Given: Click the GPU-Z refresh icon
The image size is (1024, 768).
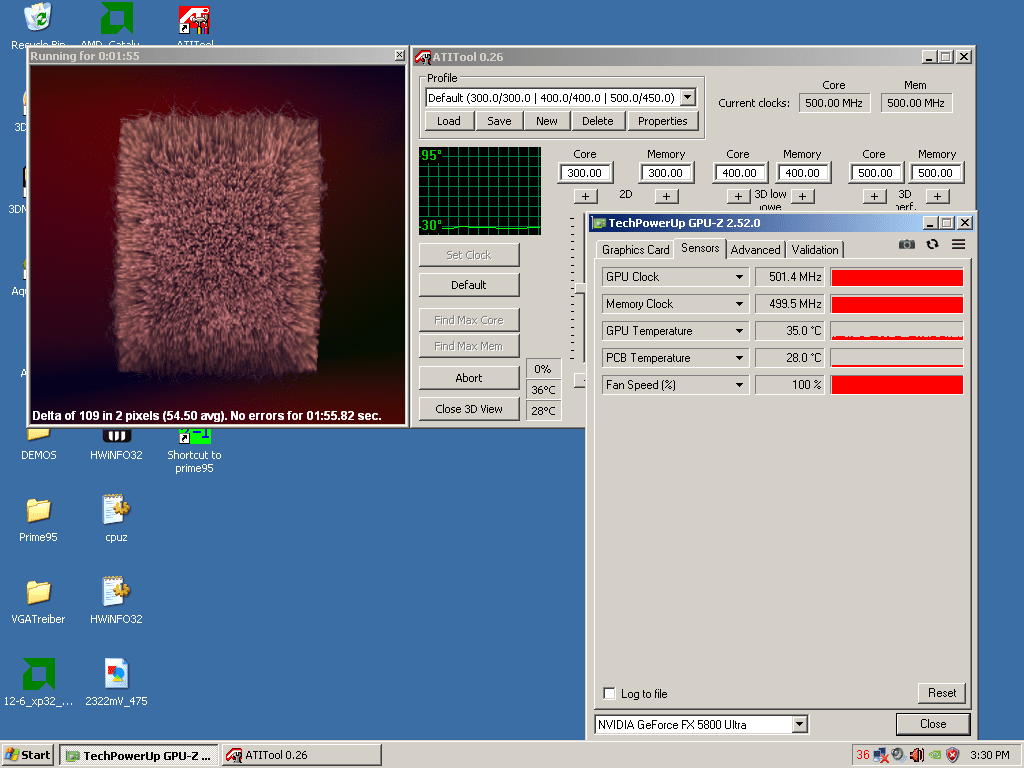Looking at the screenshot, I should tap(933, 244).
